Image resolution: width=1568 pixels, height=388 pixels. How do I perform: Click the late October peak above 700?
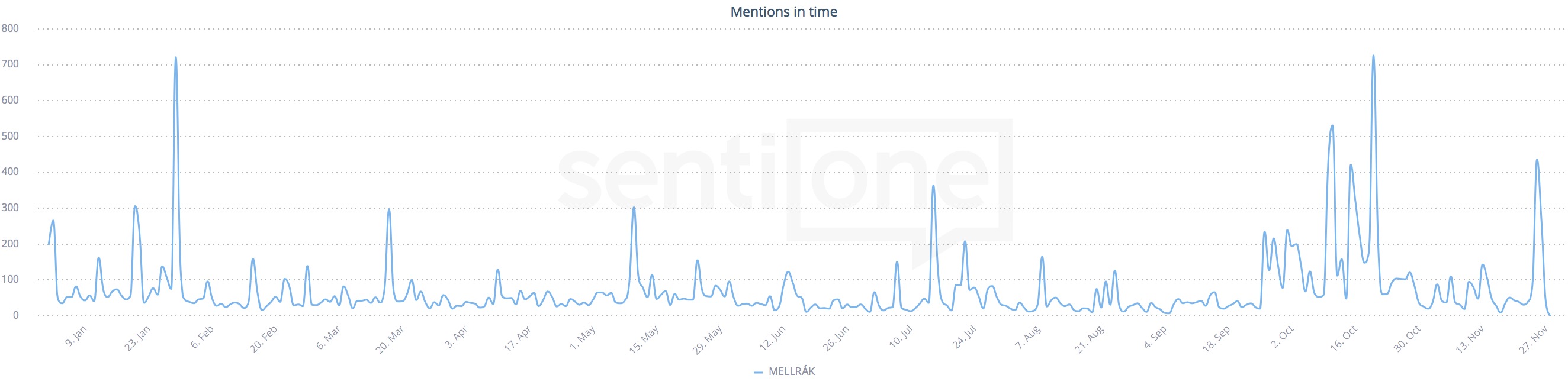pos(1373,57)
